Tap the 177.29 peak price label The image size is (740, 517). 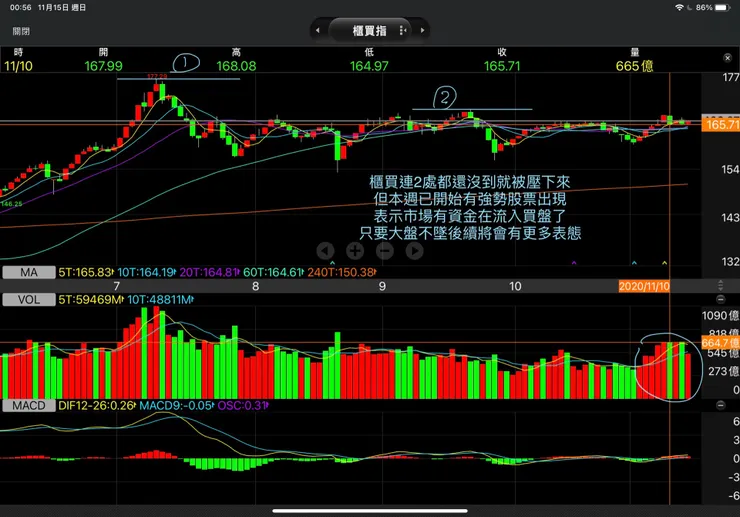[x=157, y=76]
